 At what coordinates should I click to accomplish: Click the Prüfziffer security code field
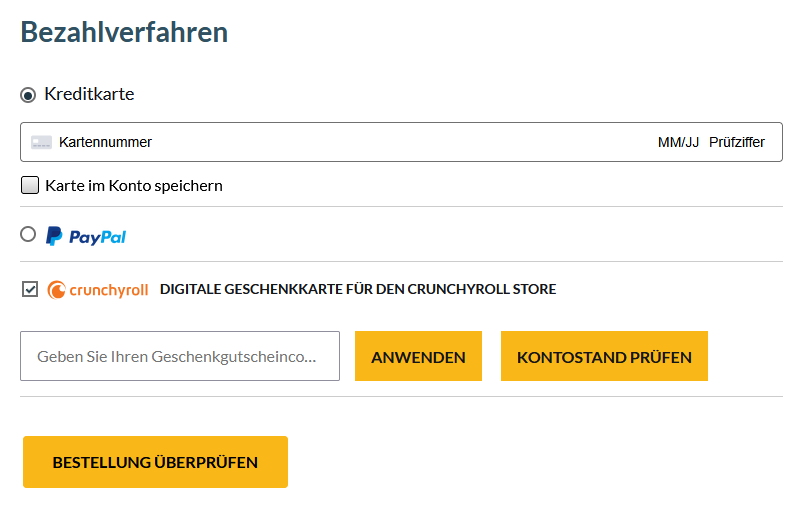[x=737, y=142]
